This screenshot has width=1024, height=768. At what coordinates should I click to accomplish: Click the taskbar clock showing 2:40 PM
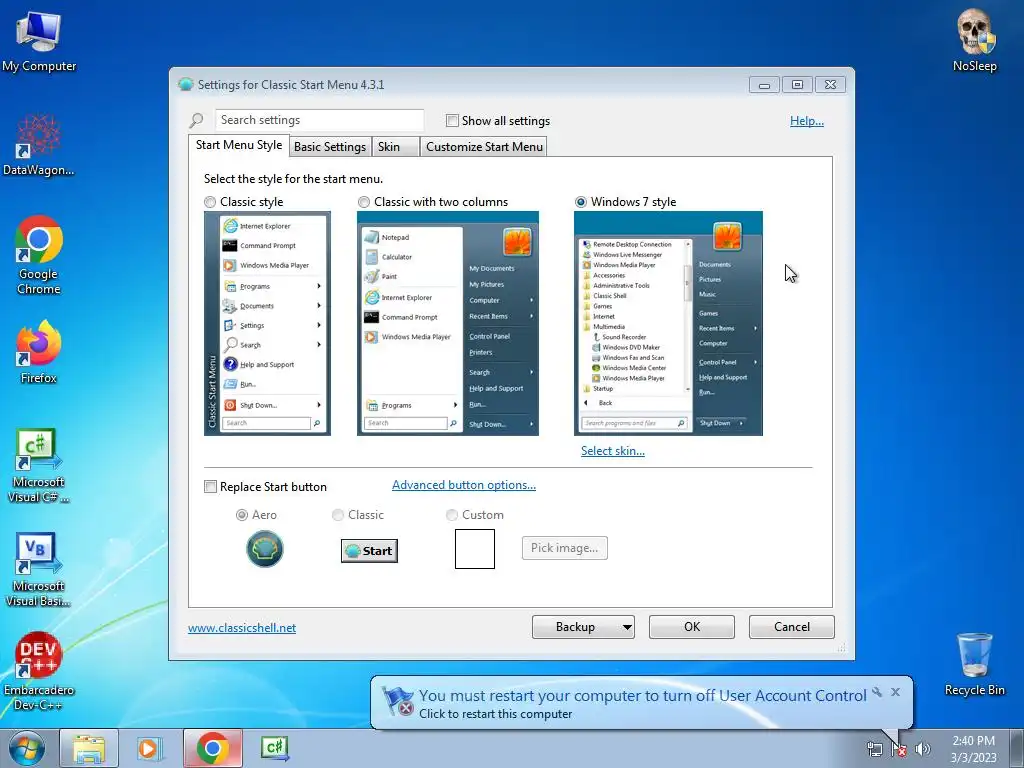coord(973,749)
